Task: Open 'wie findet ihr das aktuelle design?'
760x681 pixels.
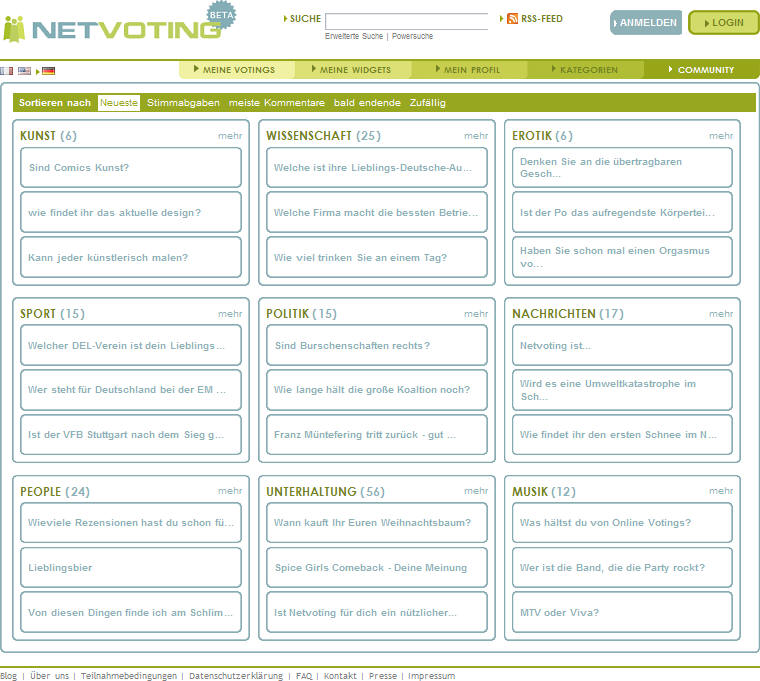Action: click(x=131, y=212)
